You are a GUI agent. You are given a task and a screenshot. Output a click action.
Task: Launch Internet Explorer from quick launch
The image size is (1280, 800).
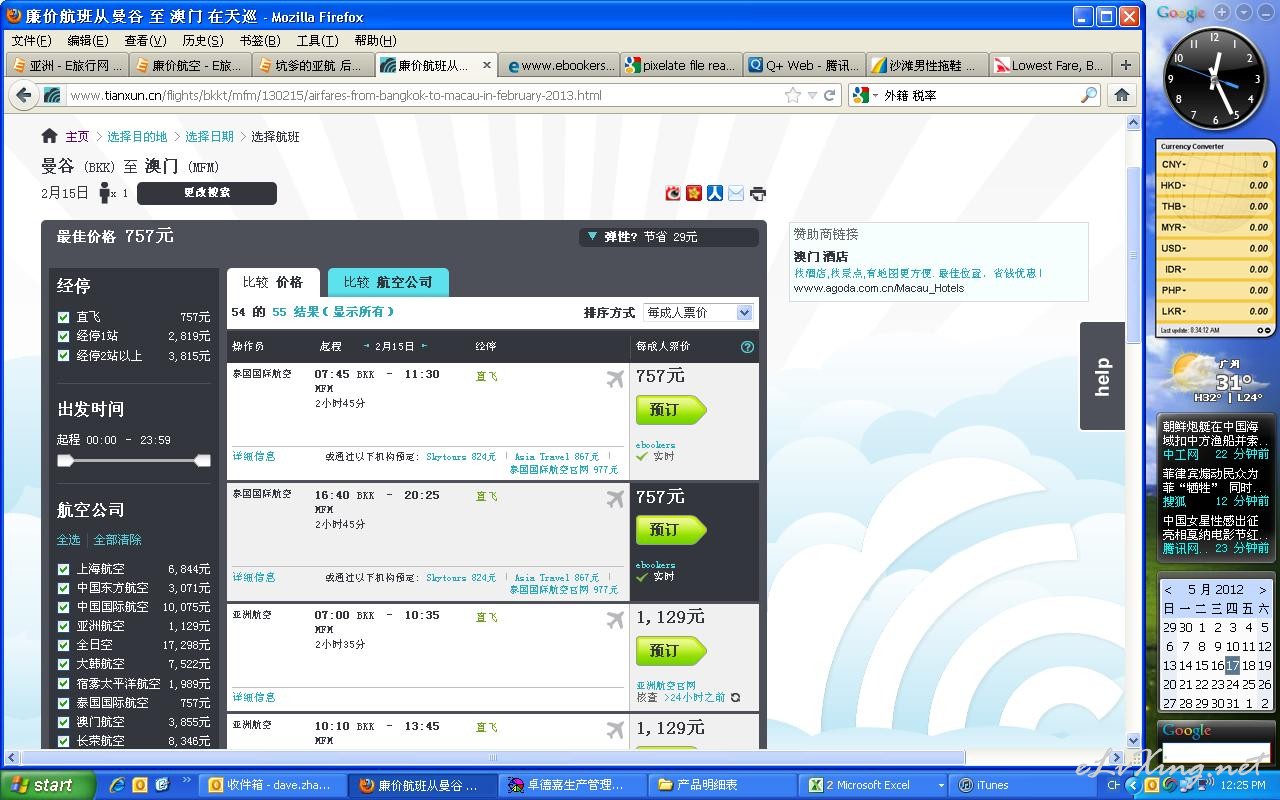118,785
